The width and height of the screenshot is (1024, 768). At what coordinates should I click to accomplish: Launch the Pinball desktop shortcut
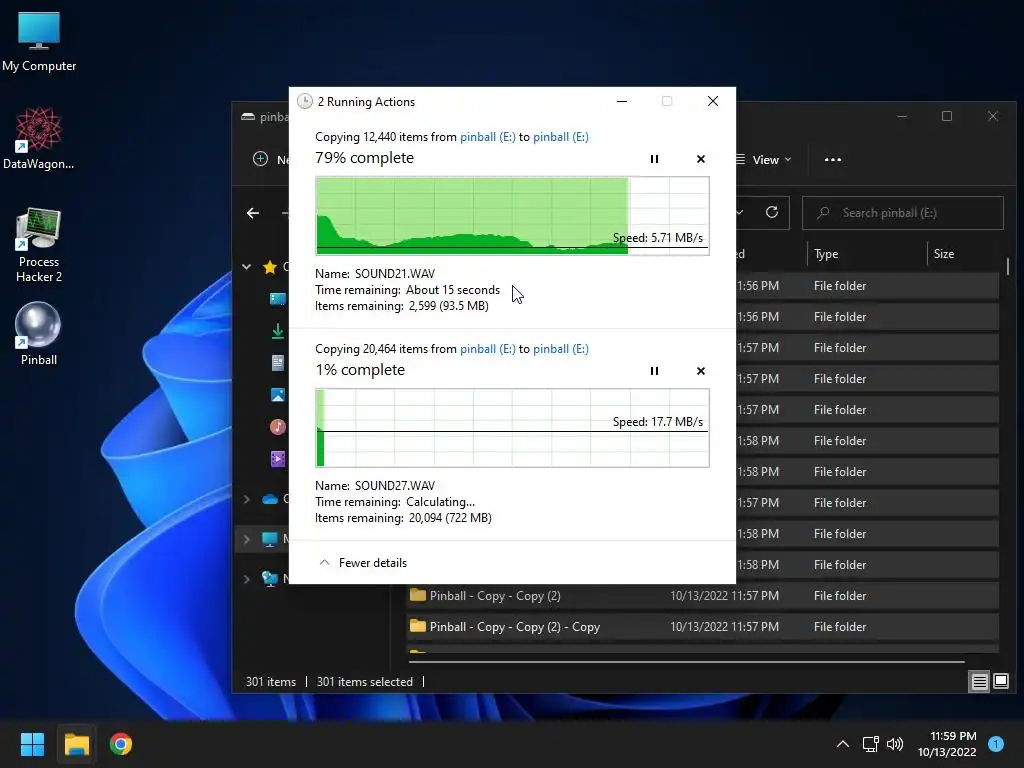pyautogui.click(x=39, y=333)
